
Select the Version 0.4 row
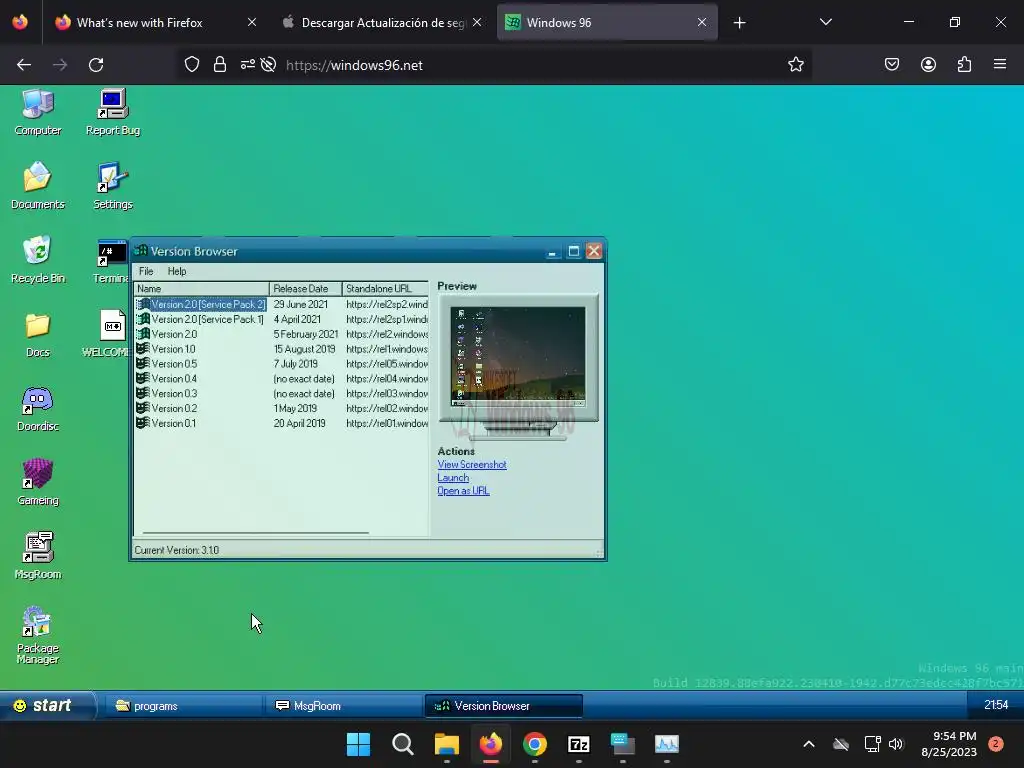click(x=281, y=379)
